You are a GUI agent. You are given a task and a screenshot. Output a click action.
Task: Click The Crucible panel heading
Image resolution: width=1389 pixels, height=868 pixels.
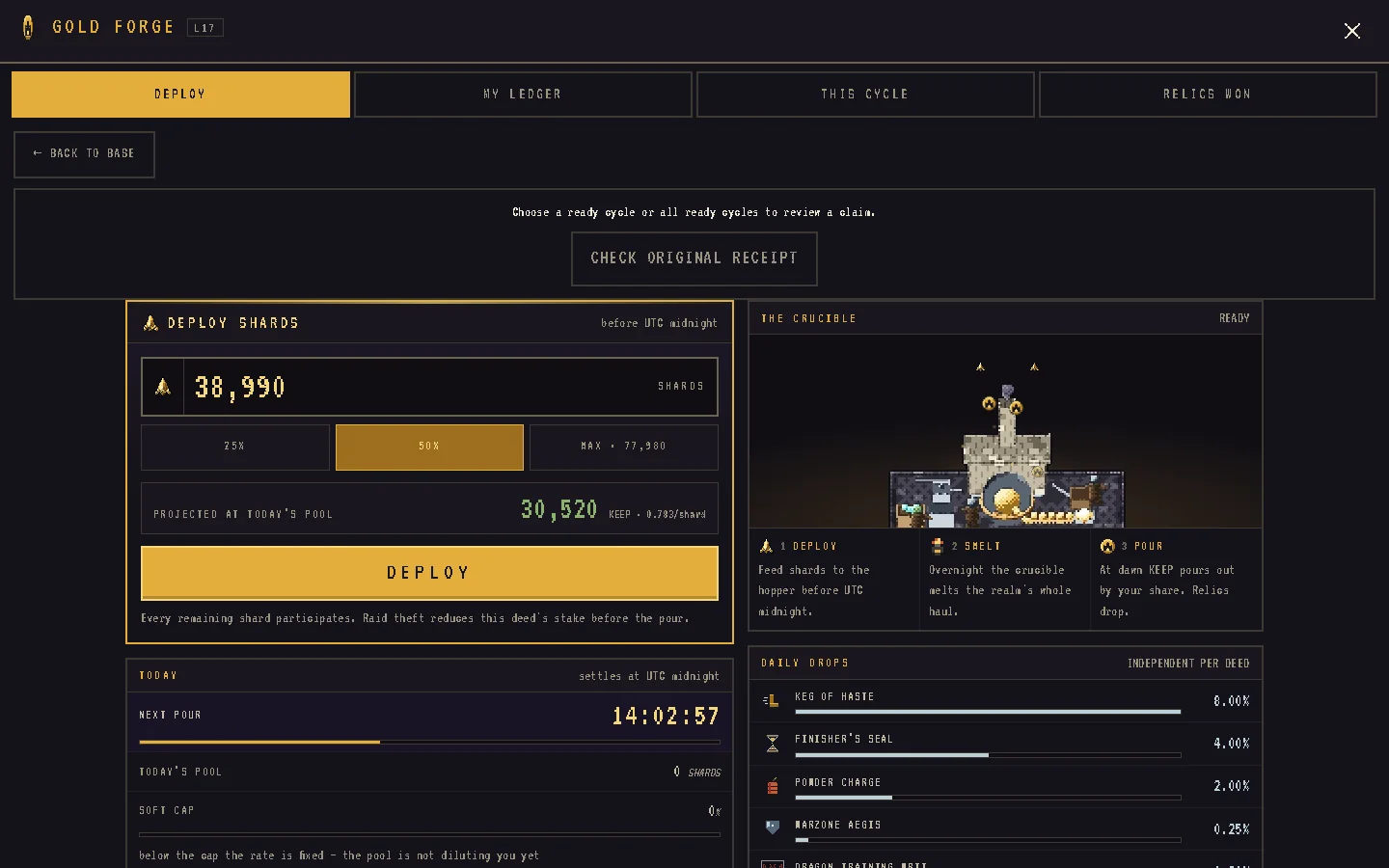pos(808,318)
